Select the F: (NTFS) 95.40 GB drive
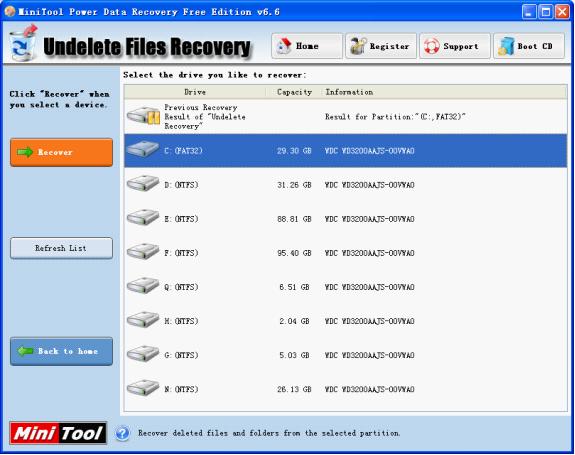Image resolution: width=575 pixels, height=455 pixels. click(345, 253)
